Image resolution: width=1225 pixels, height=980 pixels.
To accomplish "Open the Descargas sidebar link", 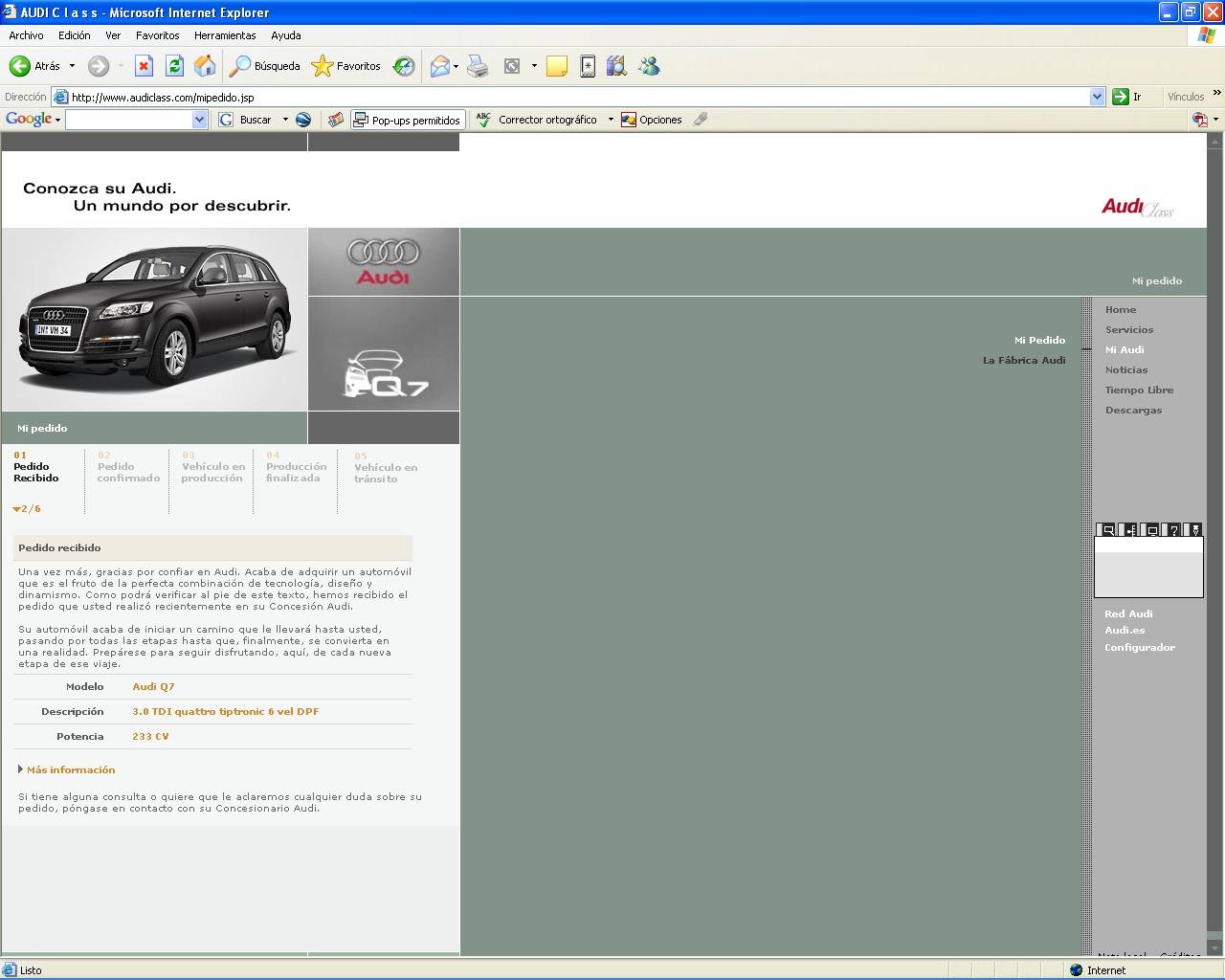I will click(1133, 411).
